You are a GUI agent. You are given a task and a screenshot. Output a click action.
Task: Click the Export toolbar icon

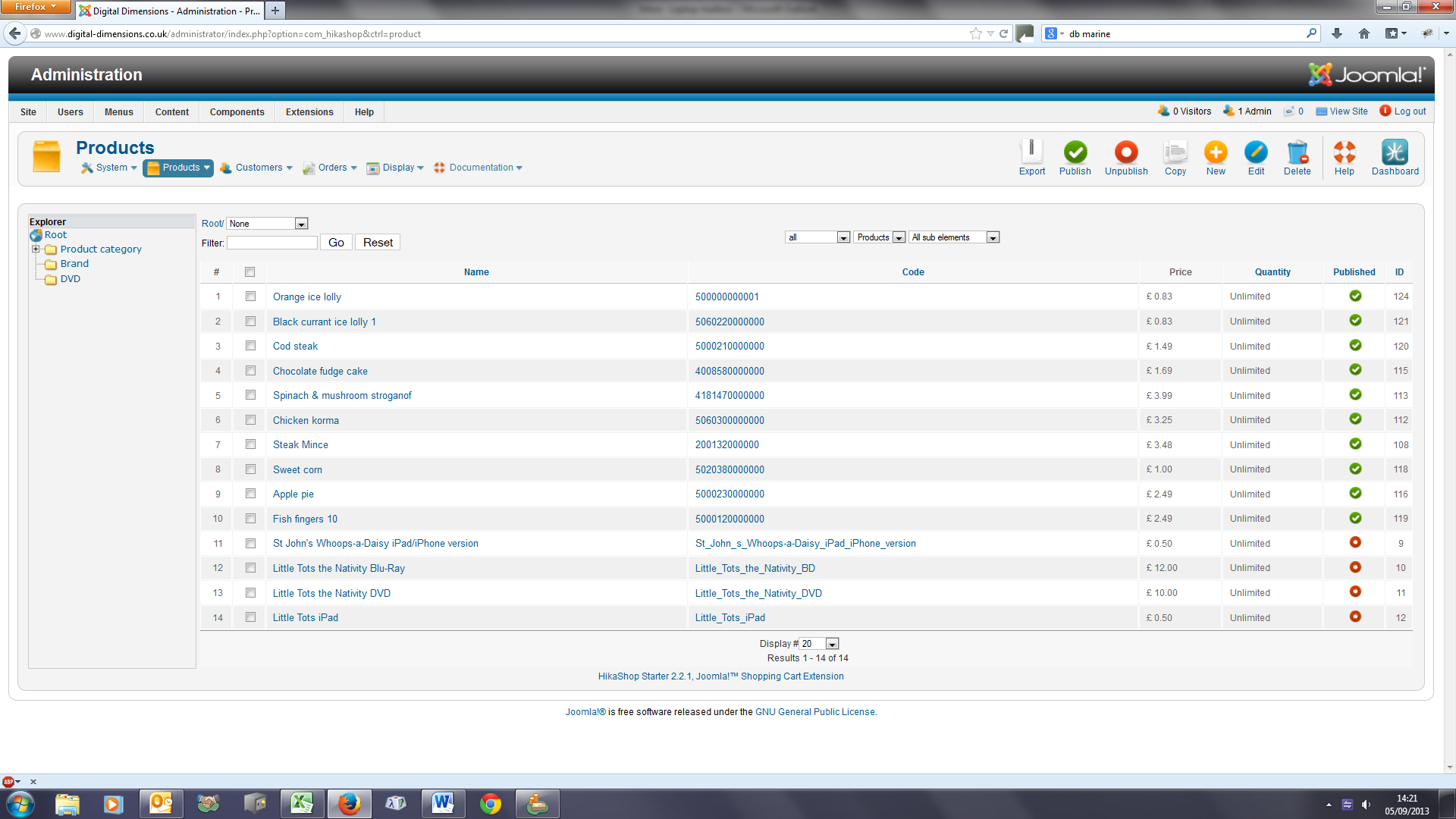pos(1031,153)
